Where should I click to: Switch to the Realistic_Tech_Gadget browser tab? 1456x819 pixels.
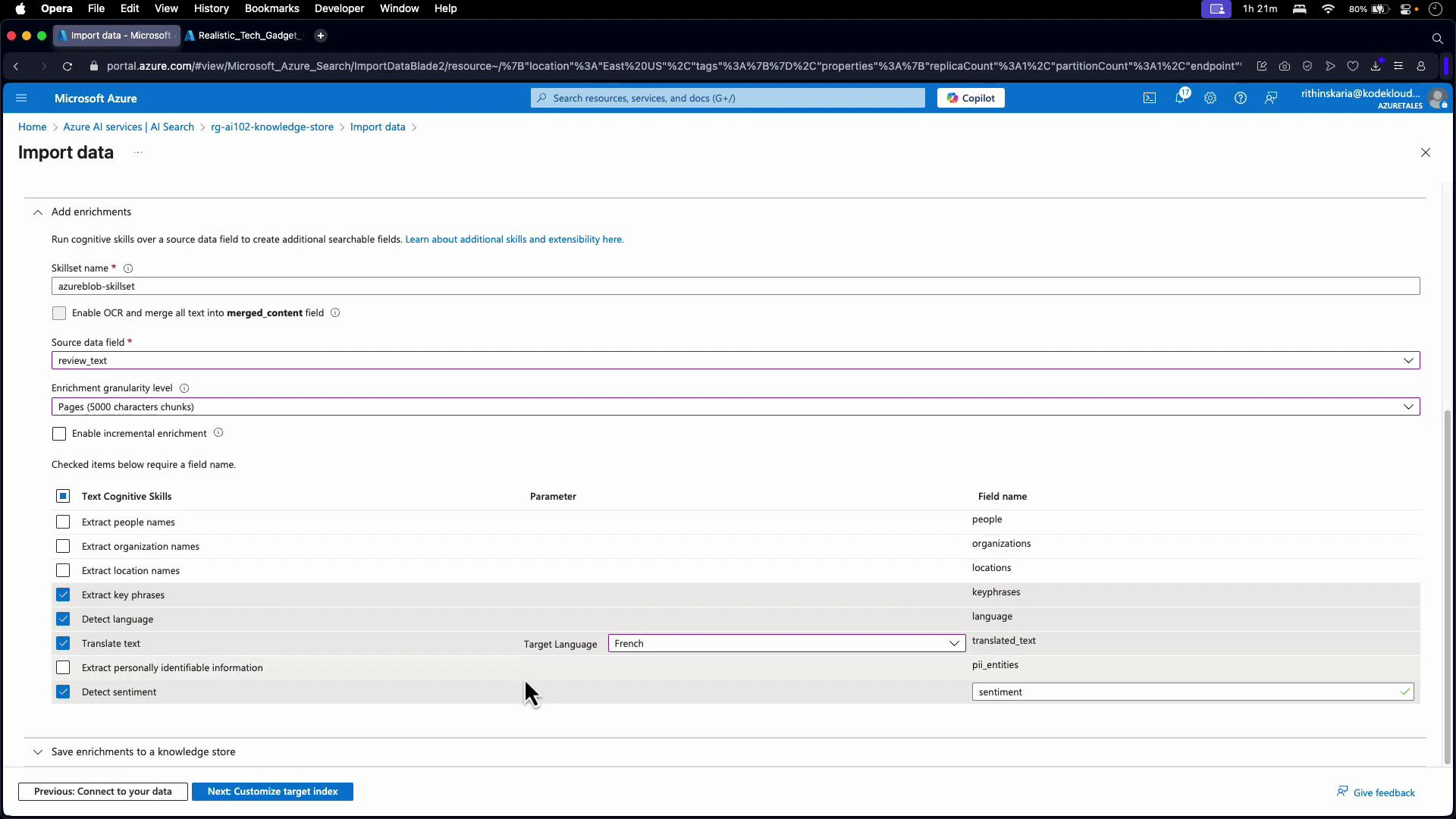pos(243,36)
